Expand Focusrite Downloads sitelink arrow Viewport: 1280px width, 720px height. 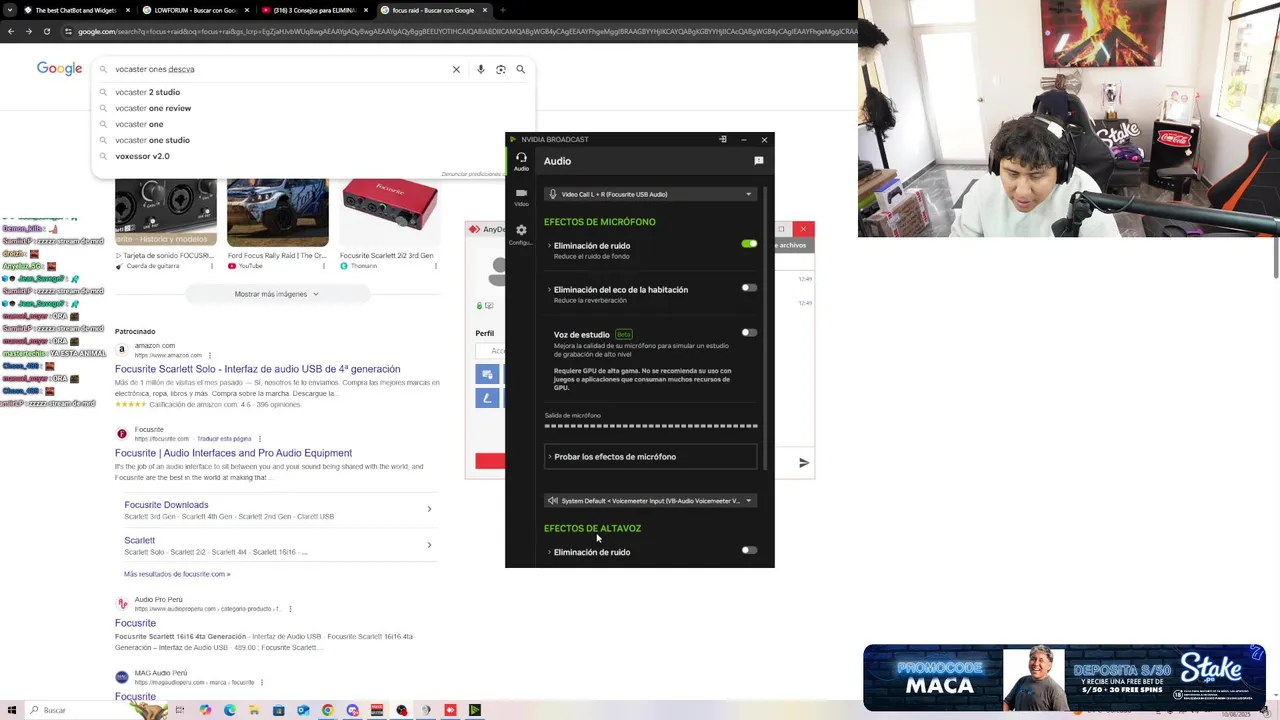click(x=429, y=509)
